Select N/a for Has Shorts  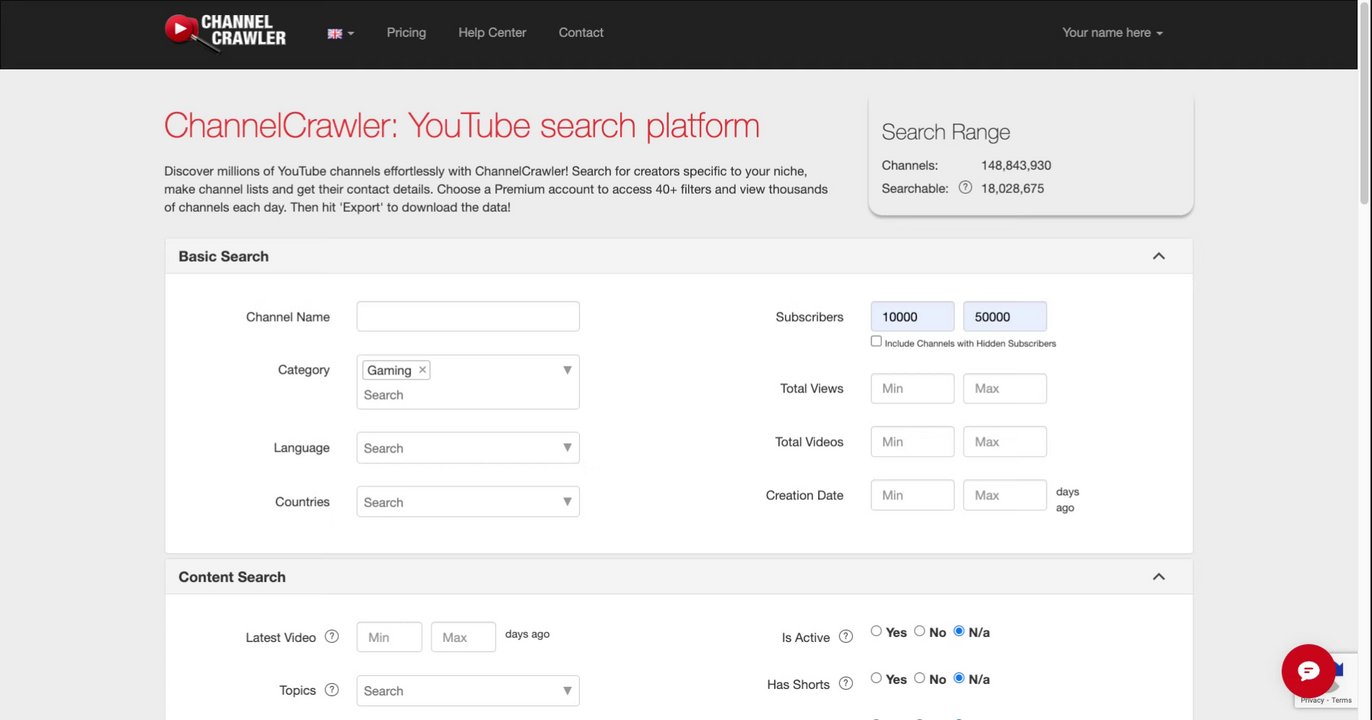coord(959,678)
